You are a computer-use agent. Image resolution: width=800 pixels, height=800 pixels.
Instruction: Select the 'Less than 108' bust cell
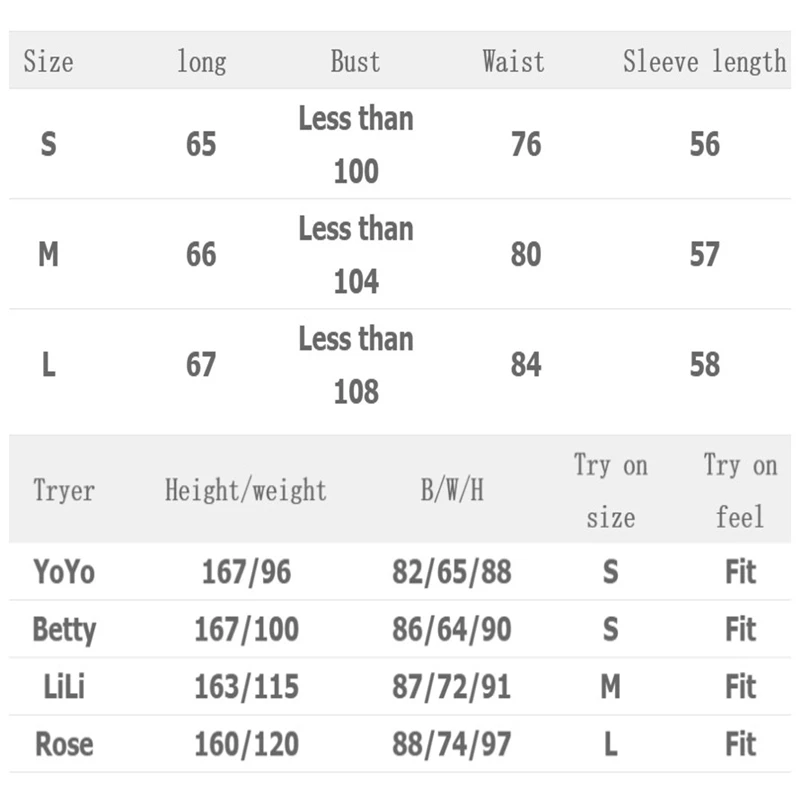tap(355, 365)
